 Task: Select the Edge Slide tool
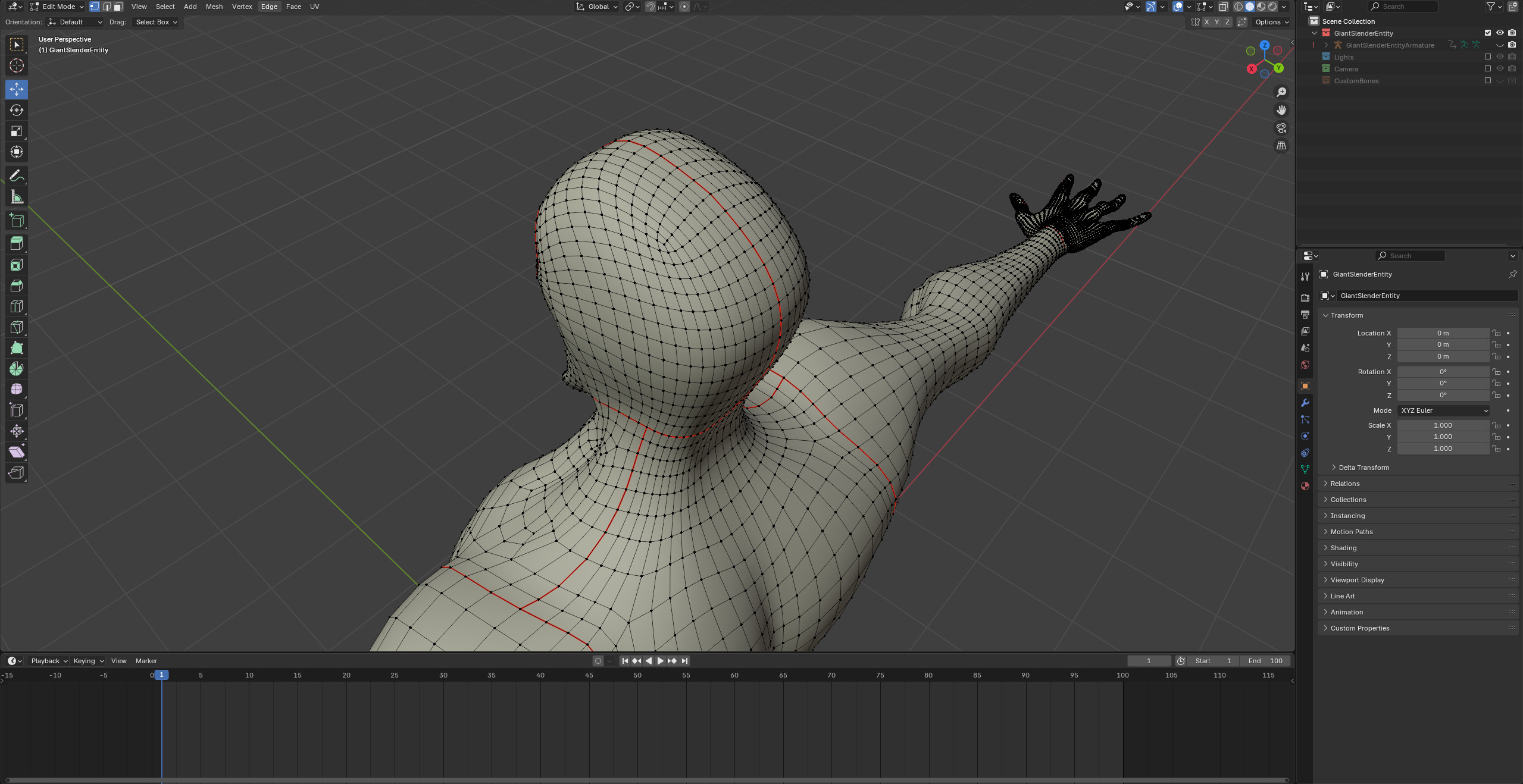(17, 410)
